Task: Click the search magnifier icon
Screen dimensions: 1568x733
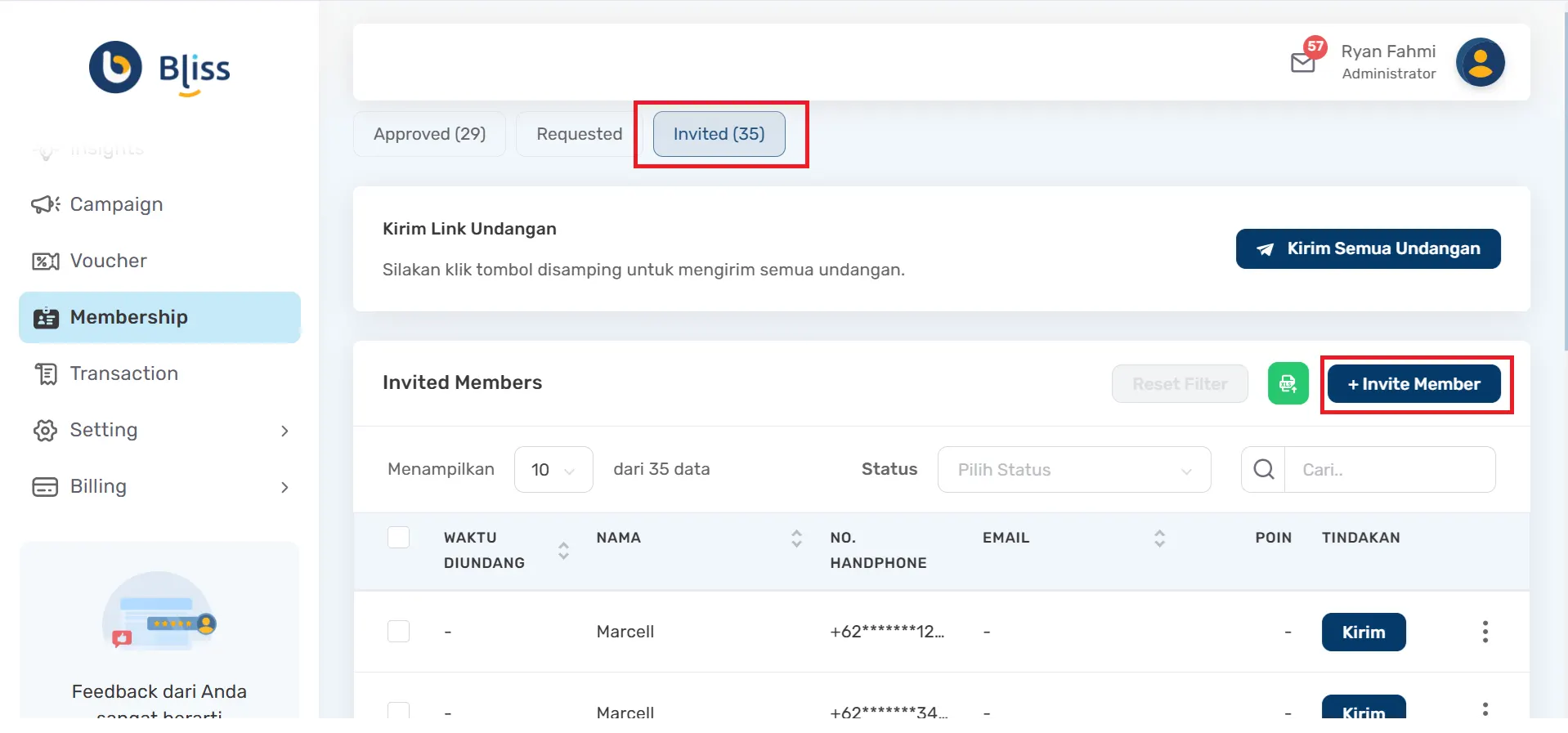Action: (1263, 469)
